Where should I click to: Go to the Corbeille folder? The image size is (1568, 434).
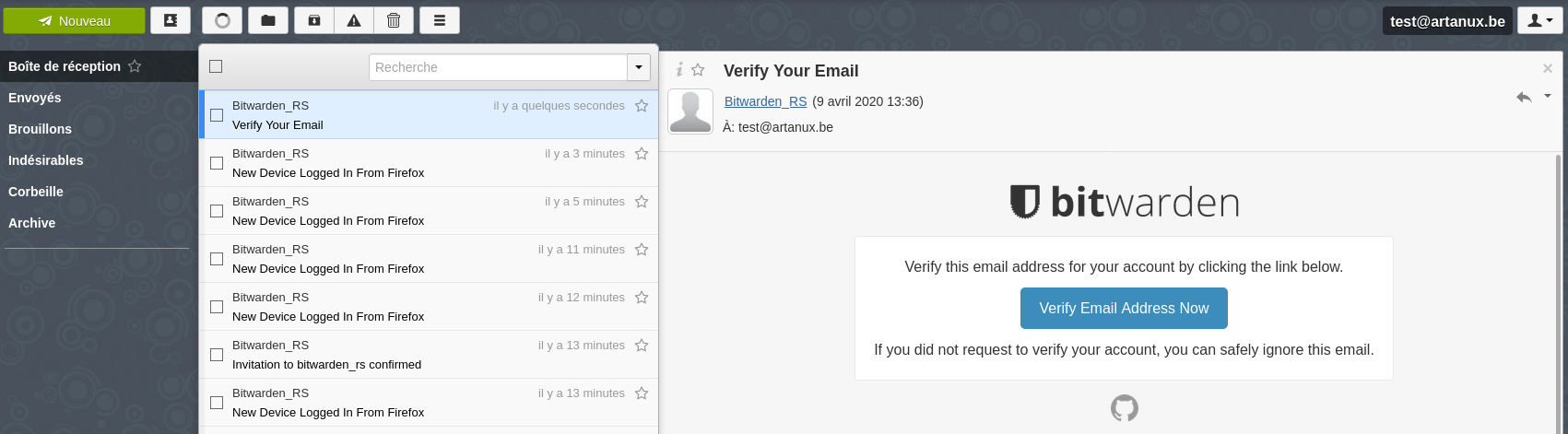(36, 192)
